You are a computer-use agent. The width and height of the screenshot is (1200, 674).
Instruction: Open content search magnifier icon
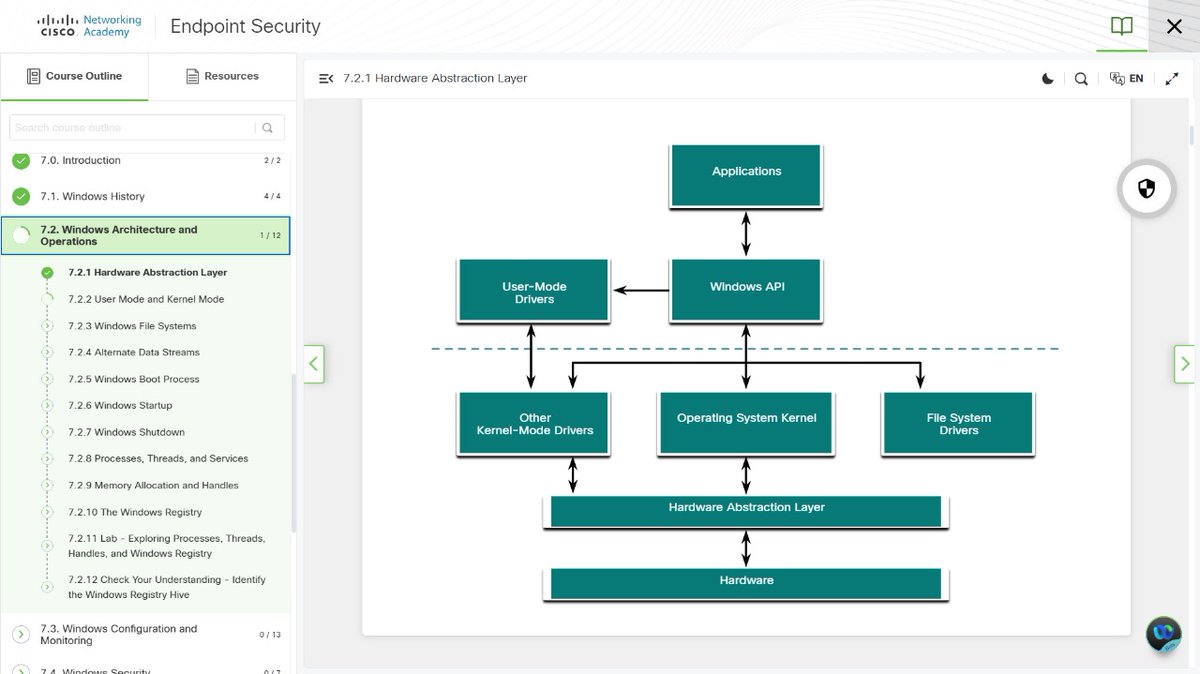tap(1081, 78)
